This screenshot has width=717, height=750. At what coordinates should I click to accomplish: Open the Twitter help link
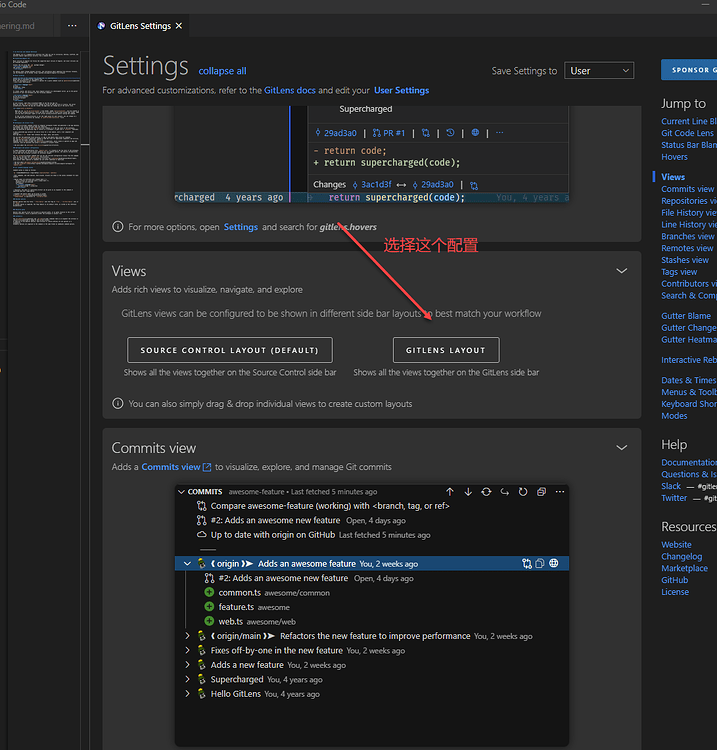click(x=674, y=498)
